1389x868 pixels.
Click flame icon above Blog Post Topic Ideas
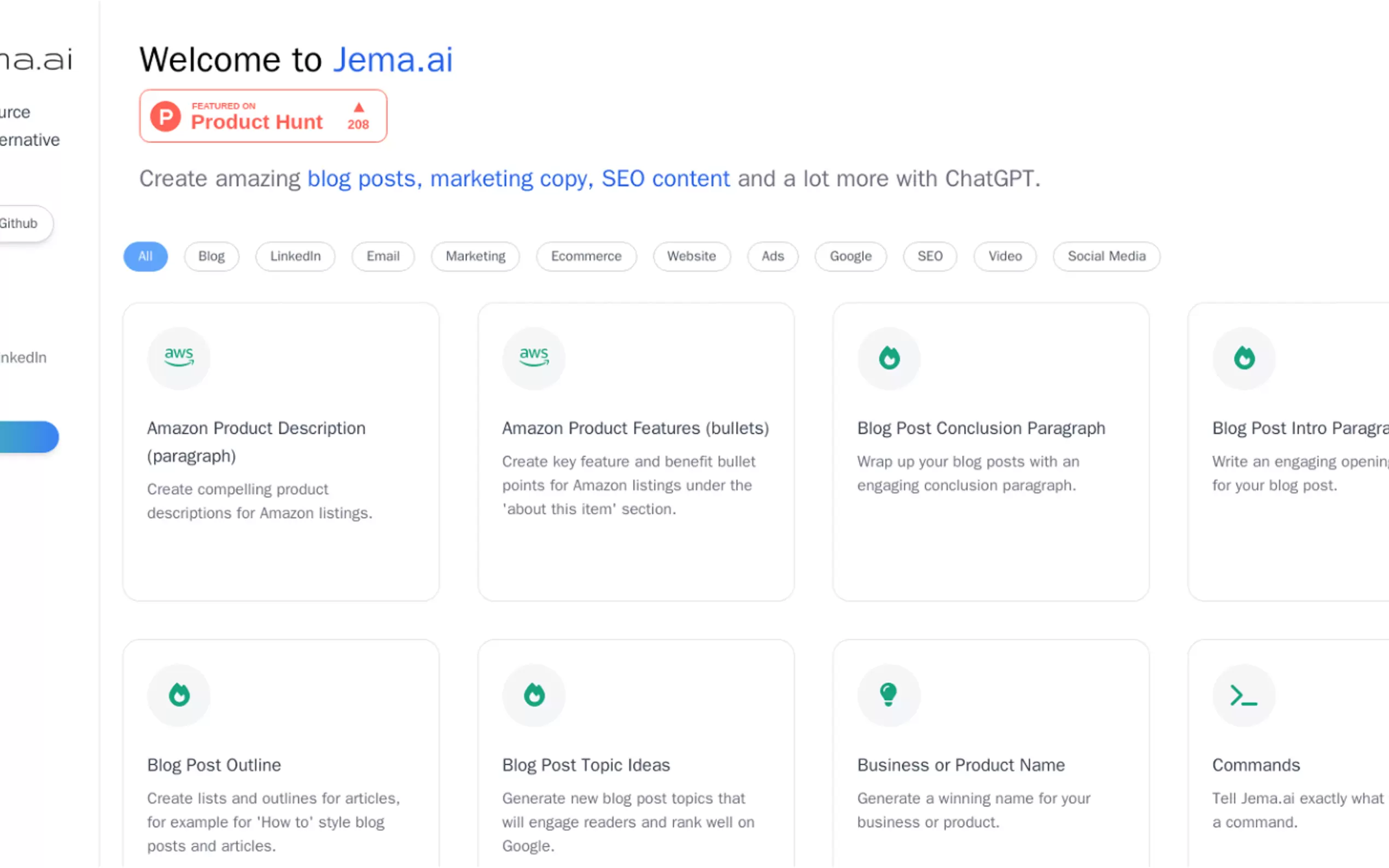pos(533,695)
